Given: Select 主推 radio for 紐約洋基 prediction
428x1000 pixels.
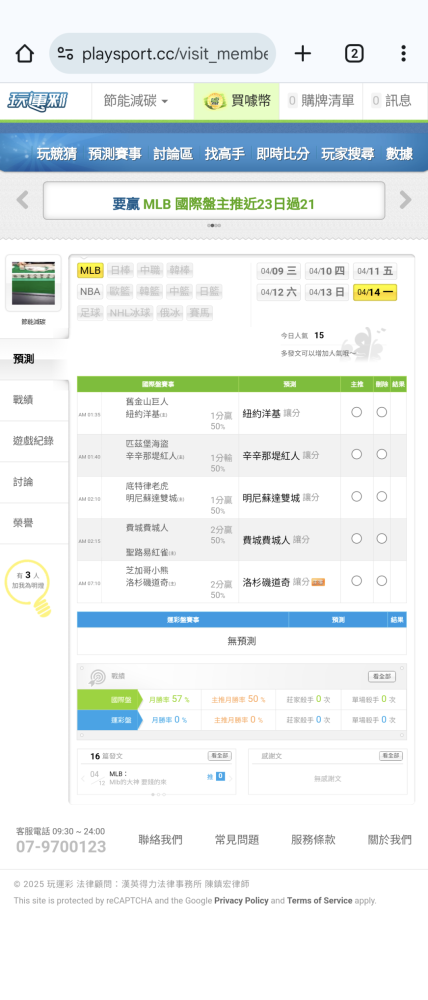Looking at the screenshot, I should click(x=357, y=412).
